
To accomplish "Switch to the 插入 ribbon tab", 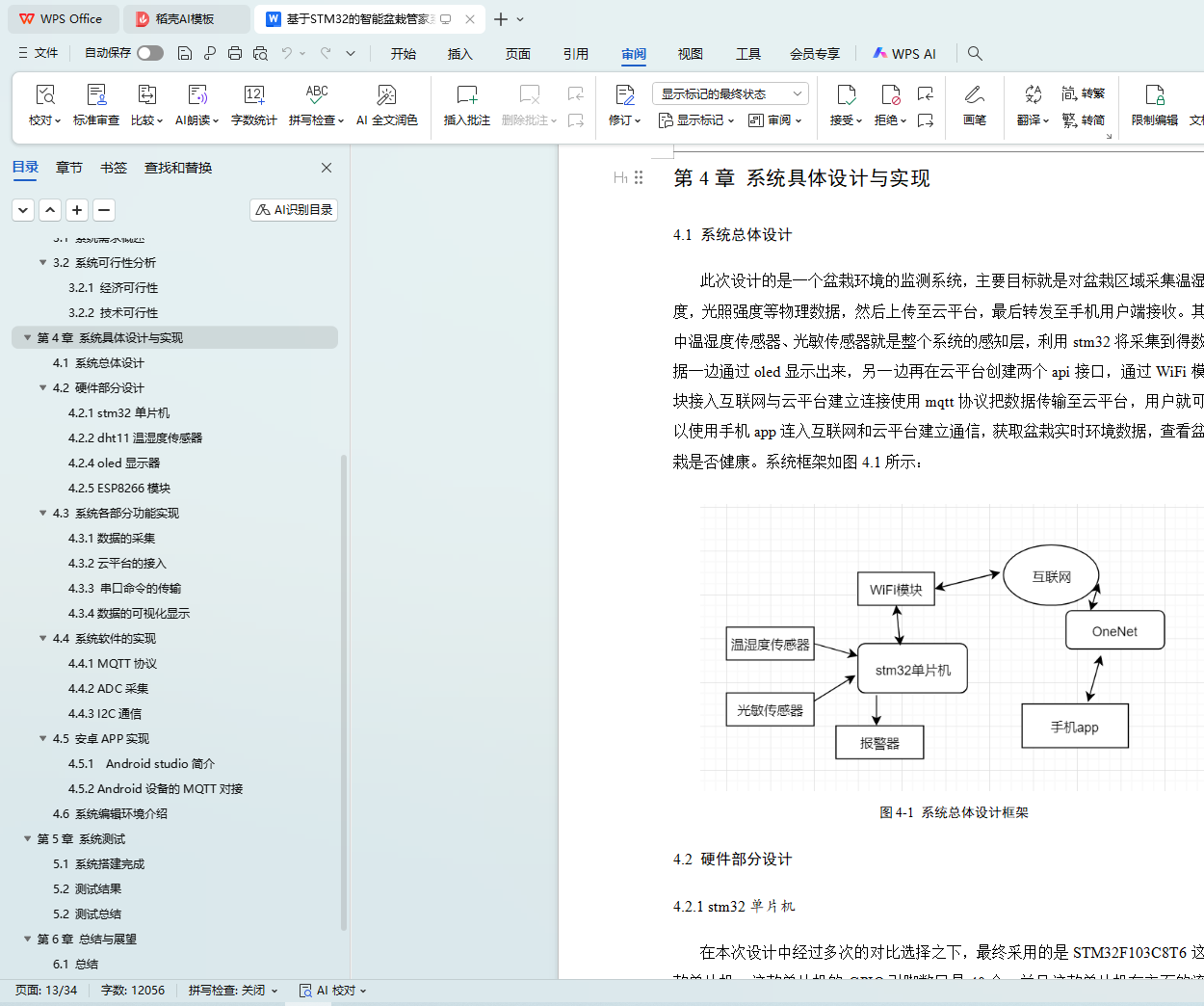I will pos(459,54).
